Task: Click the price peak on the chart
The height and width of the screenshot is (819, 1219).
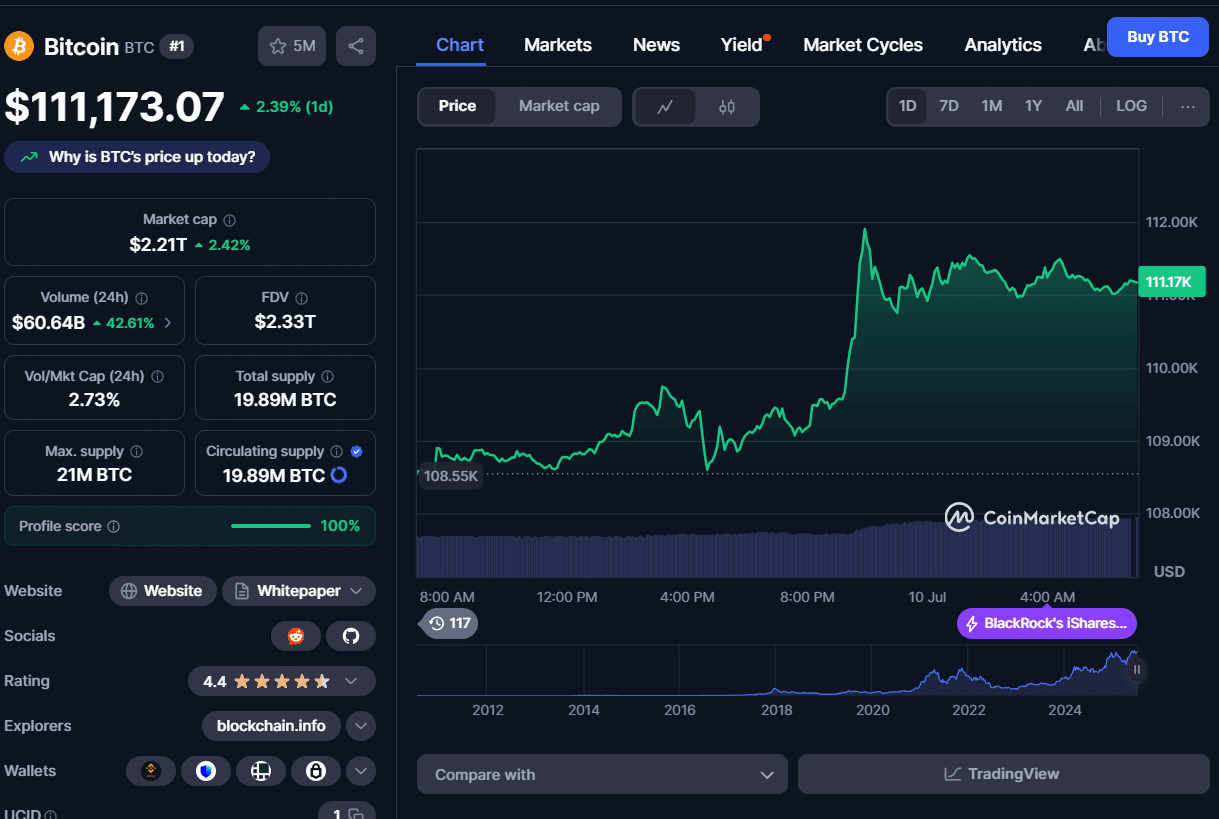Action: (864, 230)
